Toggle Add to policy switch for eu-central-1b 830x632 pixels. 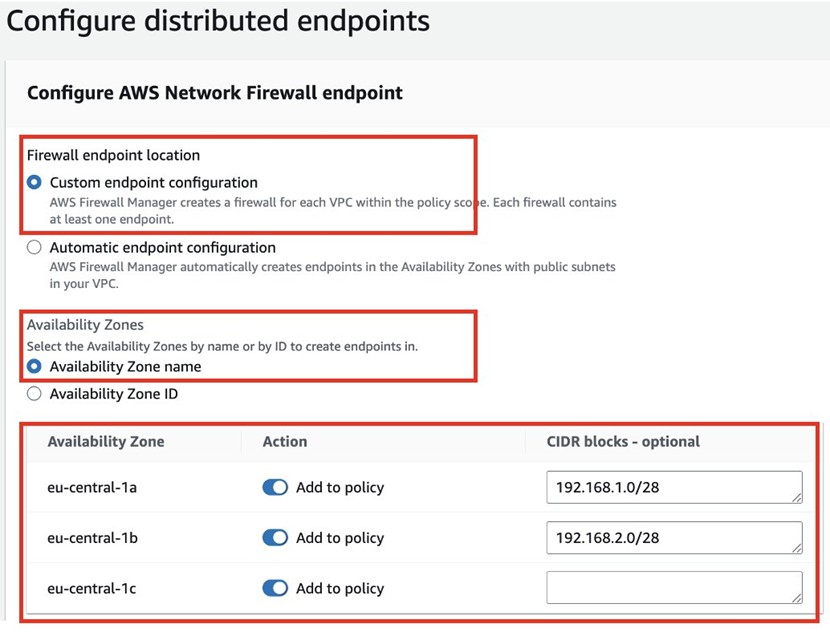(x=275, y=538)
